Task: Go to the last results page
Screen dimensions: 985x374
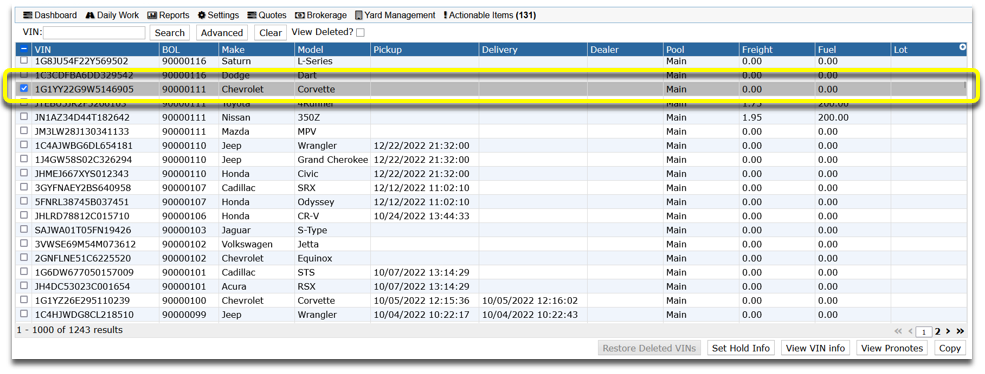Action: (960, 331)
